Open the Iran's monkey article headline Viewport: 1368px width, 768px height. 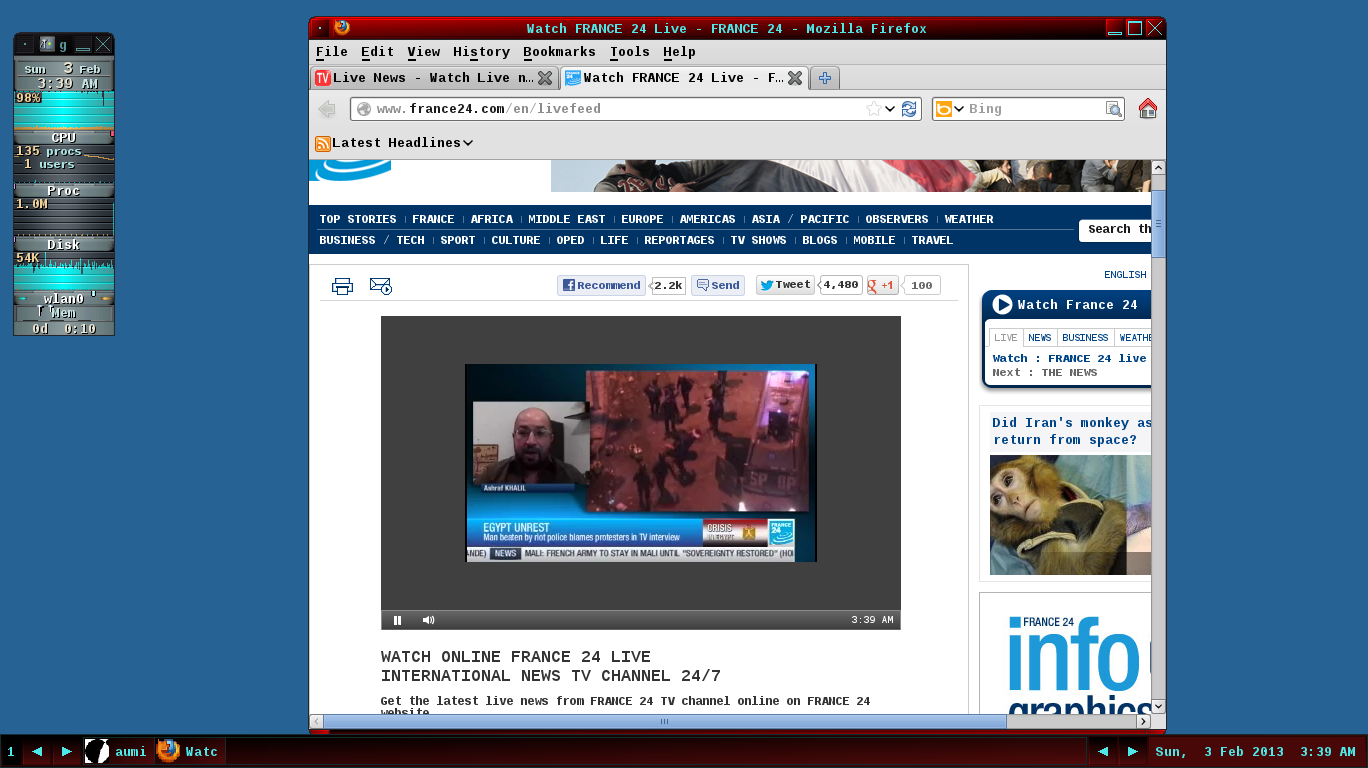(1071, 431)
